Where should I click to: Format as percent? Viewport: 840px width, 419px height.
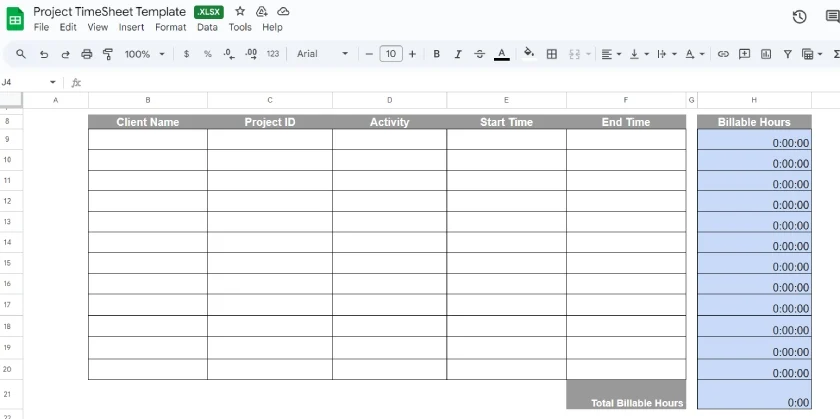point(207,54)
